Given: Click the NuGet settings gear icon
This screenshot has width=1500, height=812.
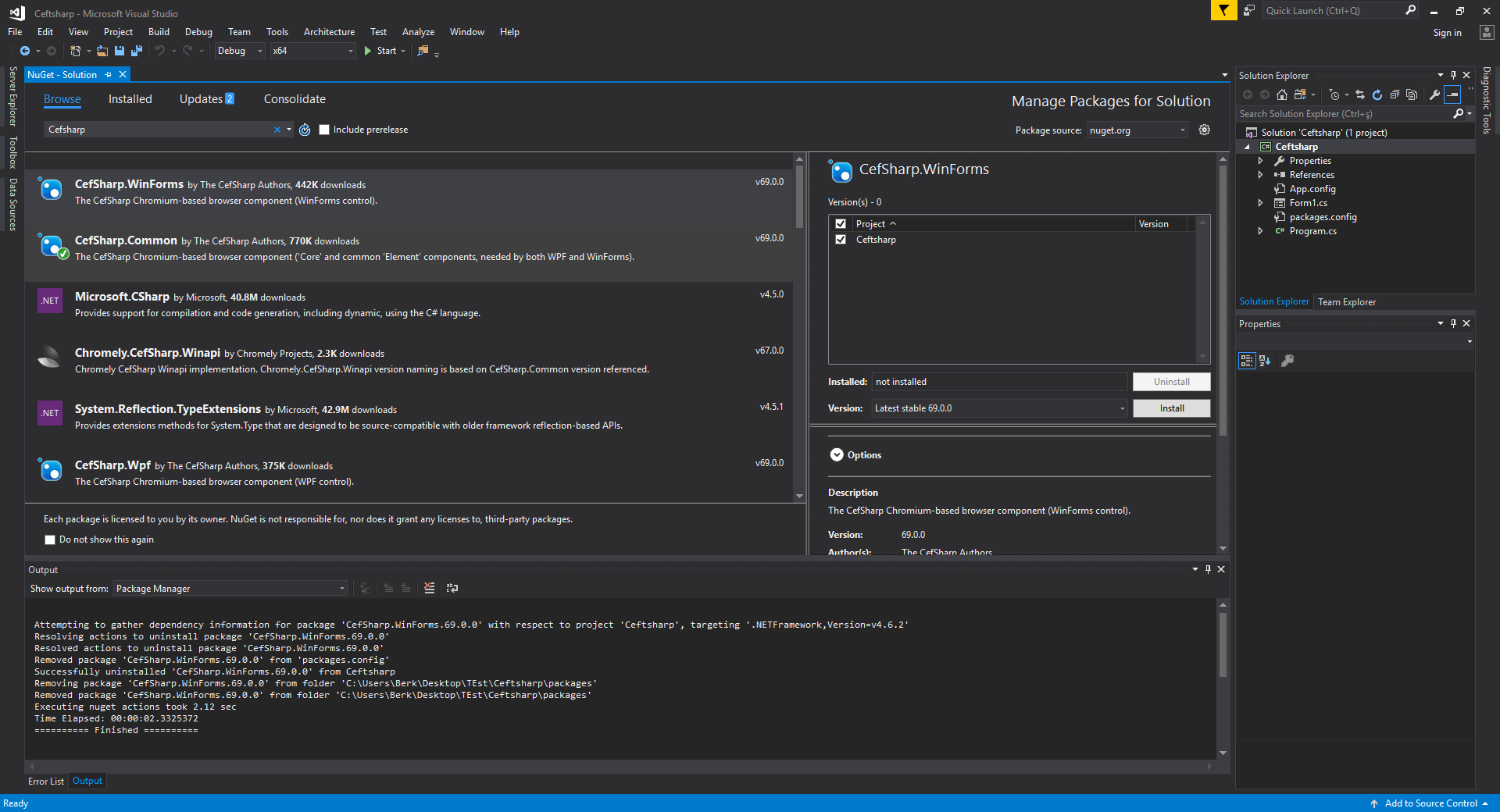Looking at the screenshot, I should pos(1205,130).
